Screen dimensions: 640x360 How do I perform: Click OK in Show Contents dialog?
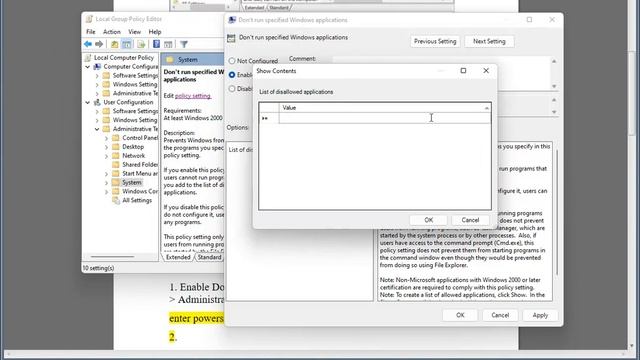click(x=429, y=220)
